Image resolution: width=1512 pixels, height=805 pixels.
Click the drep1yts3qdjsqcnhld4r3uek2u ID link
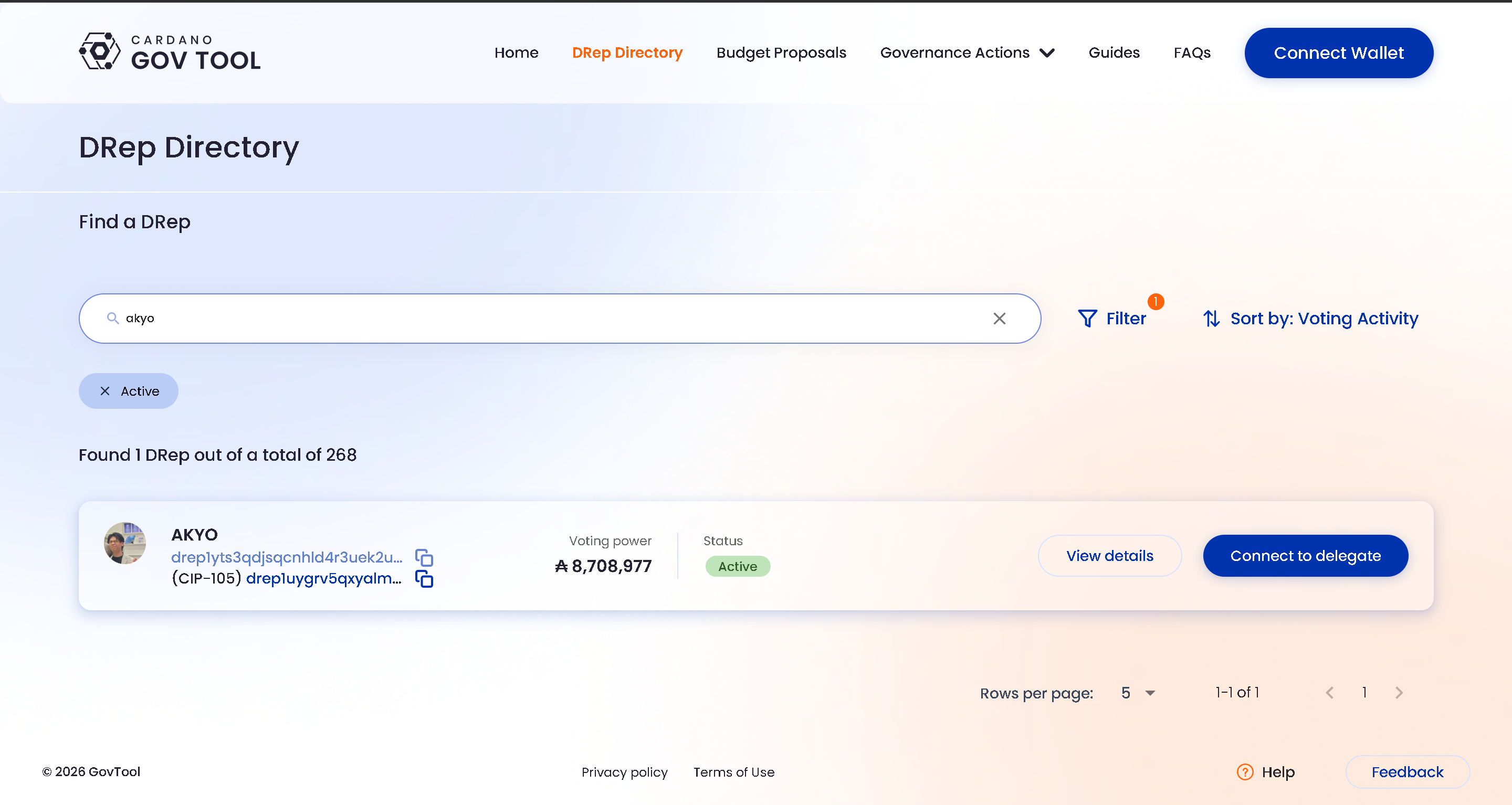click(x=287, y=557)
